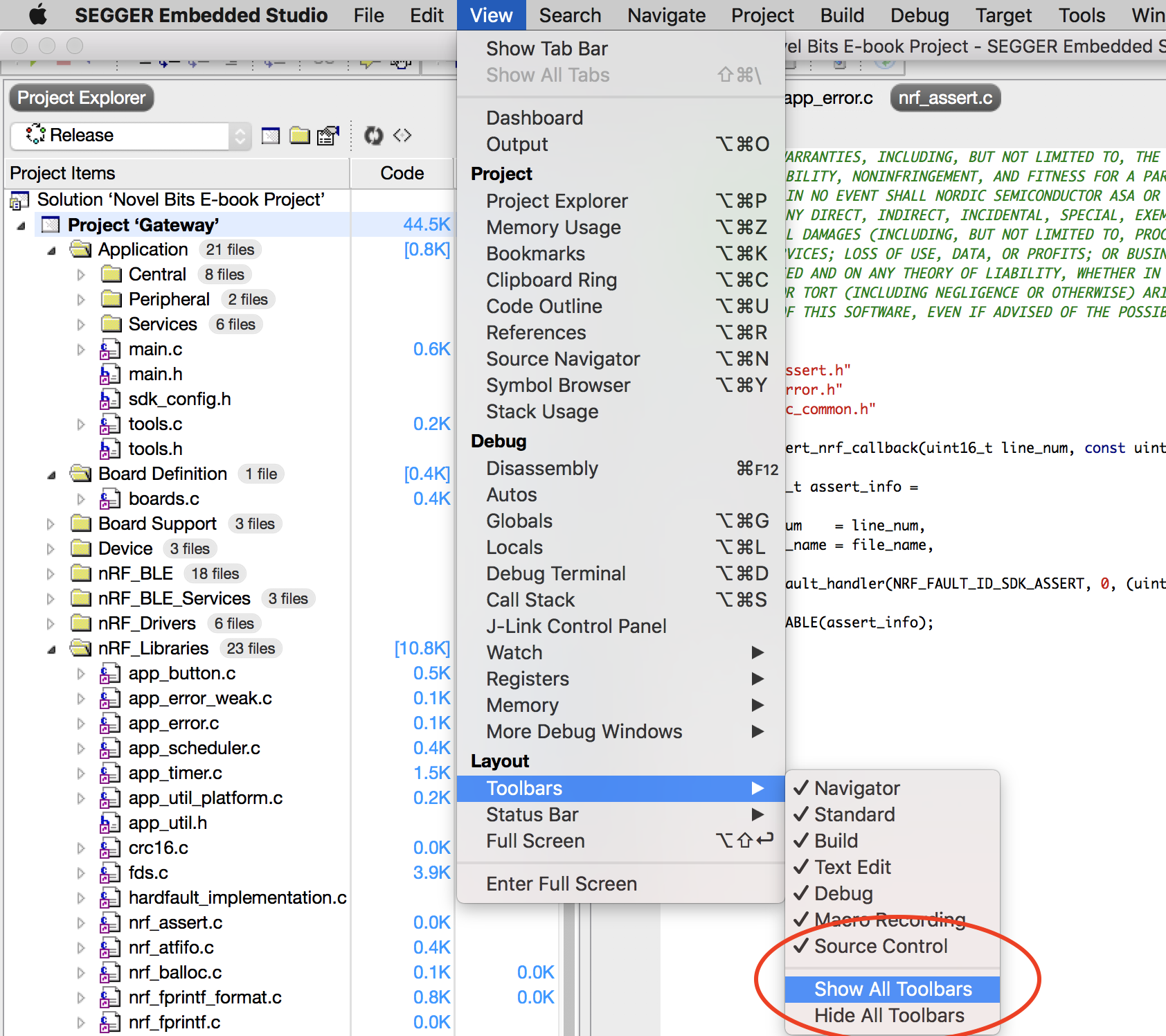
Task: Expand the Central folder triangle
Action: tap(81, 275)
